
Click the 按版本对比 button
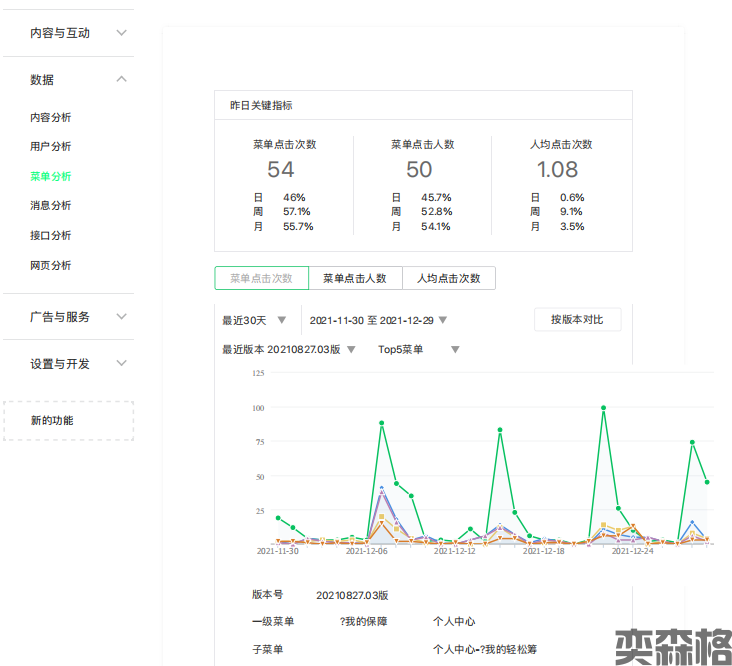coord(577,320)
